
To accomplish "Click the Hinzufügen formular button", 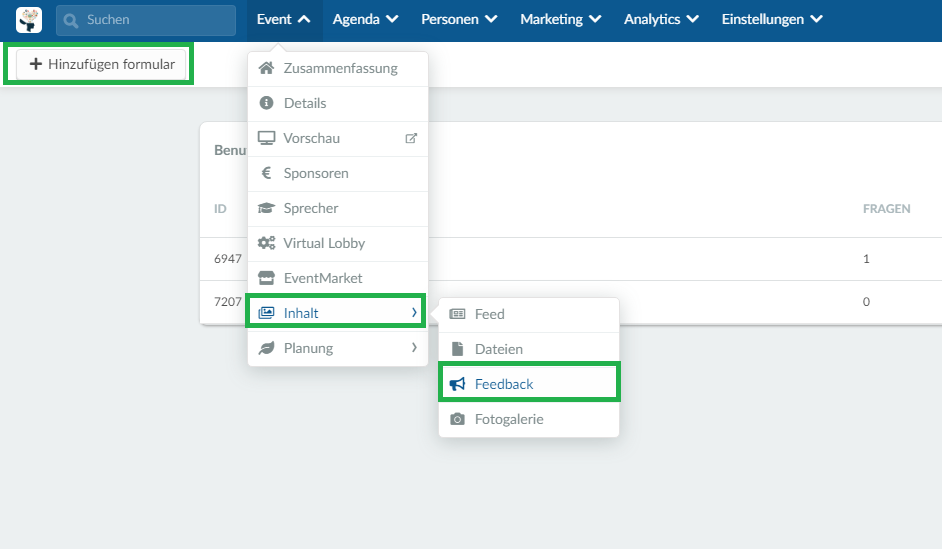I will [102, 64].
